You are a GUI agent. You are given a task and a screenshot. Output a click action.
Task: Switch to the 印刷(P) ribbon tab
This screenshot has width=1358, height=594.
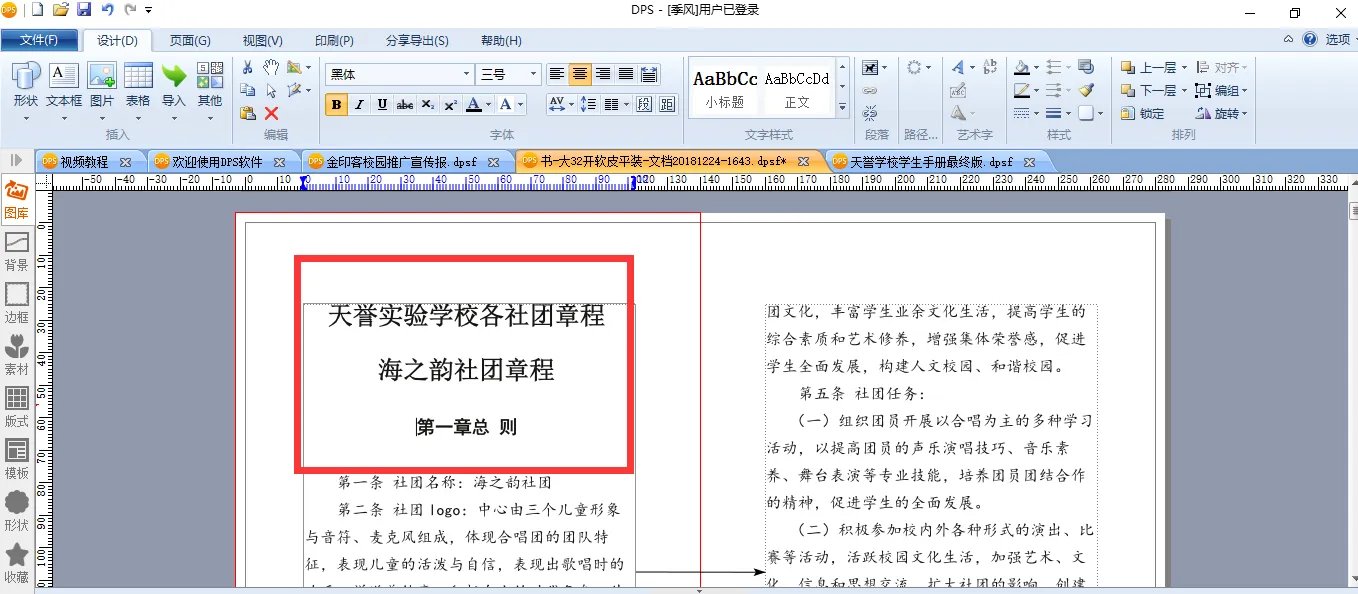tap(334, 40)
